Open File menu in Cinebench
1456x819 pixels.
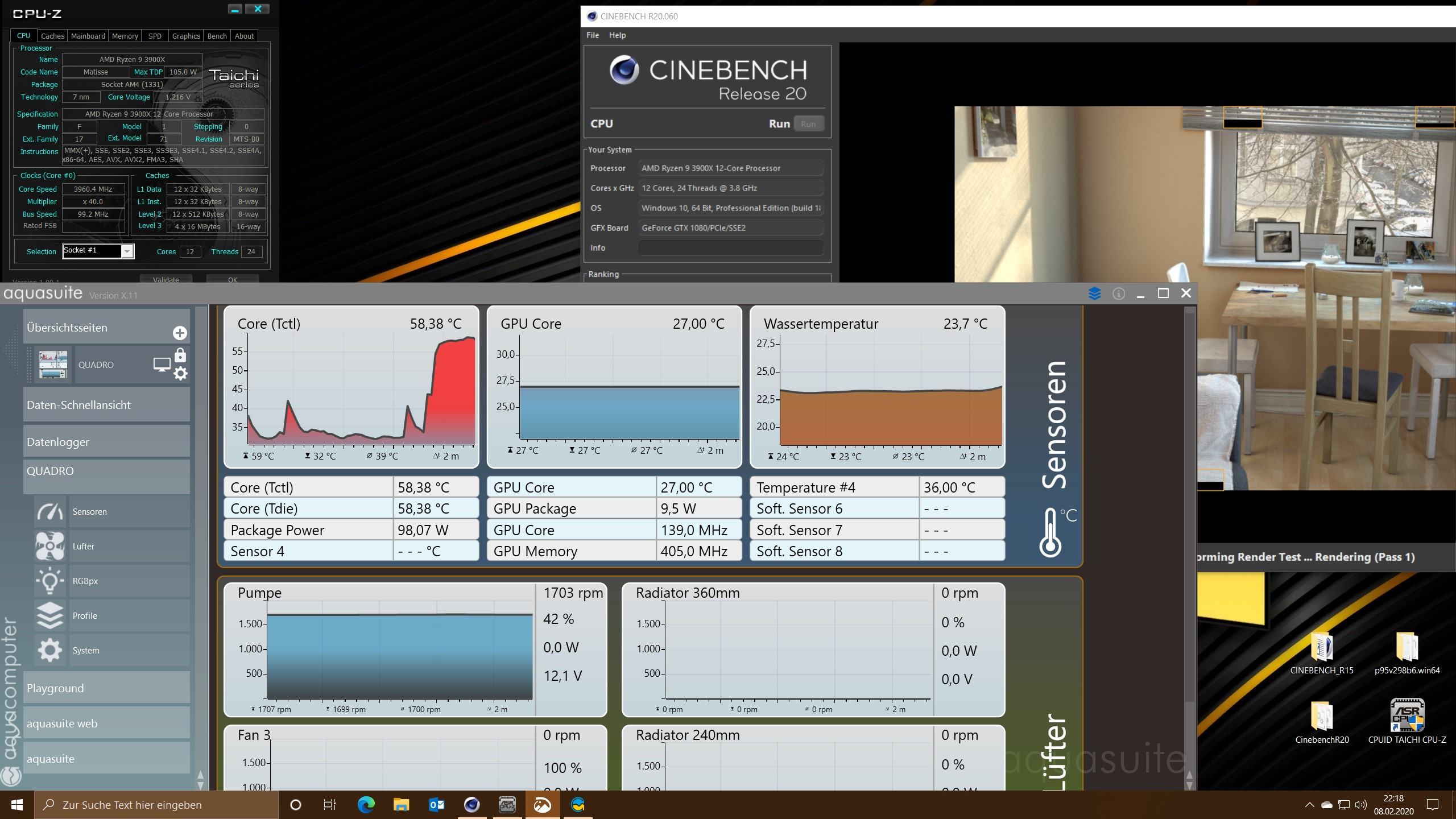(x=593, y=35)
